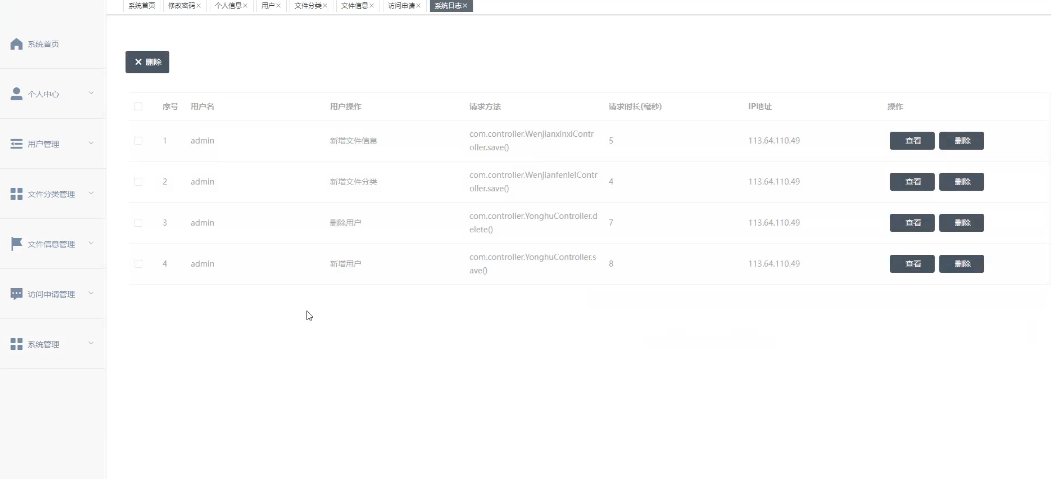Click 删除 button in row 4
The width and height of the screenshot is (1051, 479).
961,264
